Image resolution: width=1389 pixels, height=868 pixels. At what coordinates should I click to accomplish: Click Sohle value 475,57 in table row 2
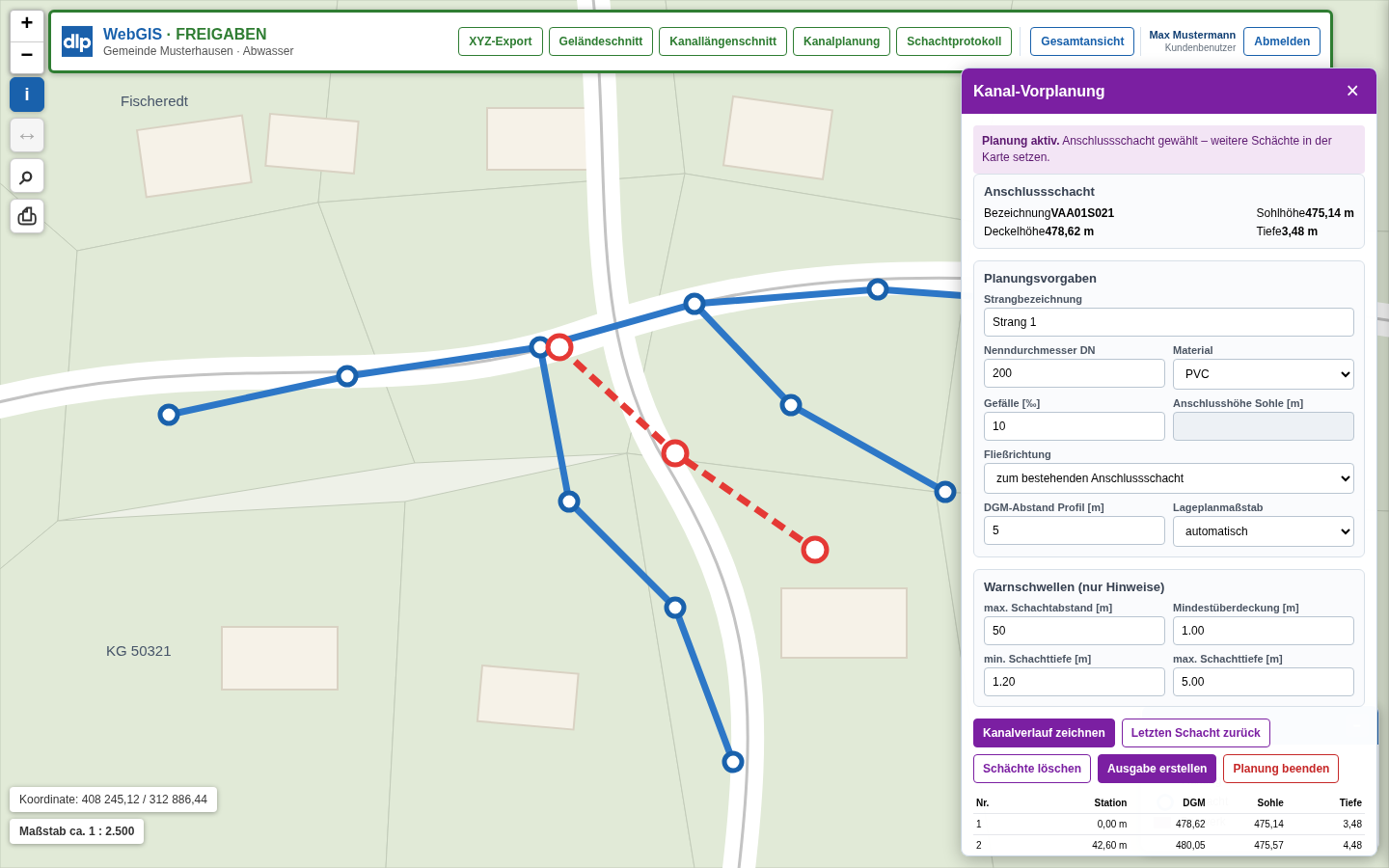[1268, 846]
